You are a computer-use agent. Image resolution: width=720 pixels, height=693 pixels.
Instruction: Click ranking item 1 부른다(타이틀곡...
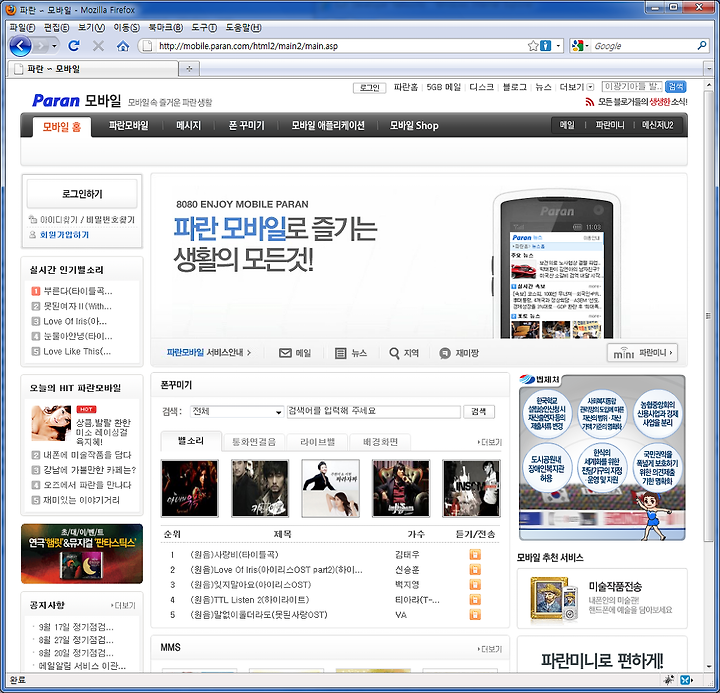point(78,291)
